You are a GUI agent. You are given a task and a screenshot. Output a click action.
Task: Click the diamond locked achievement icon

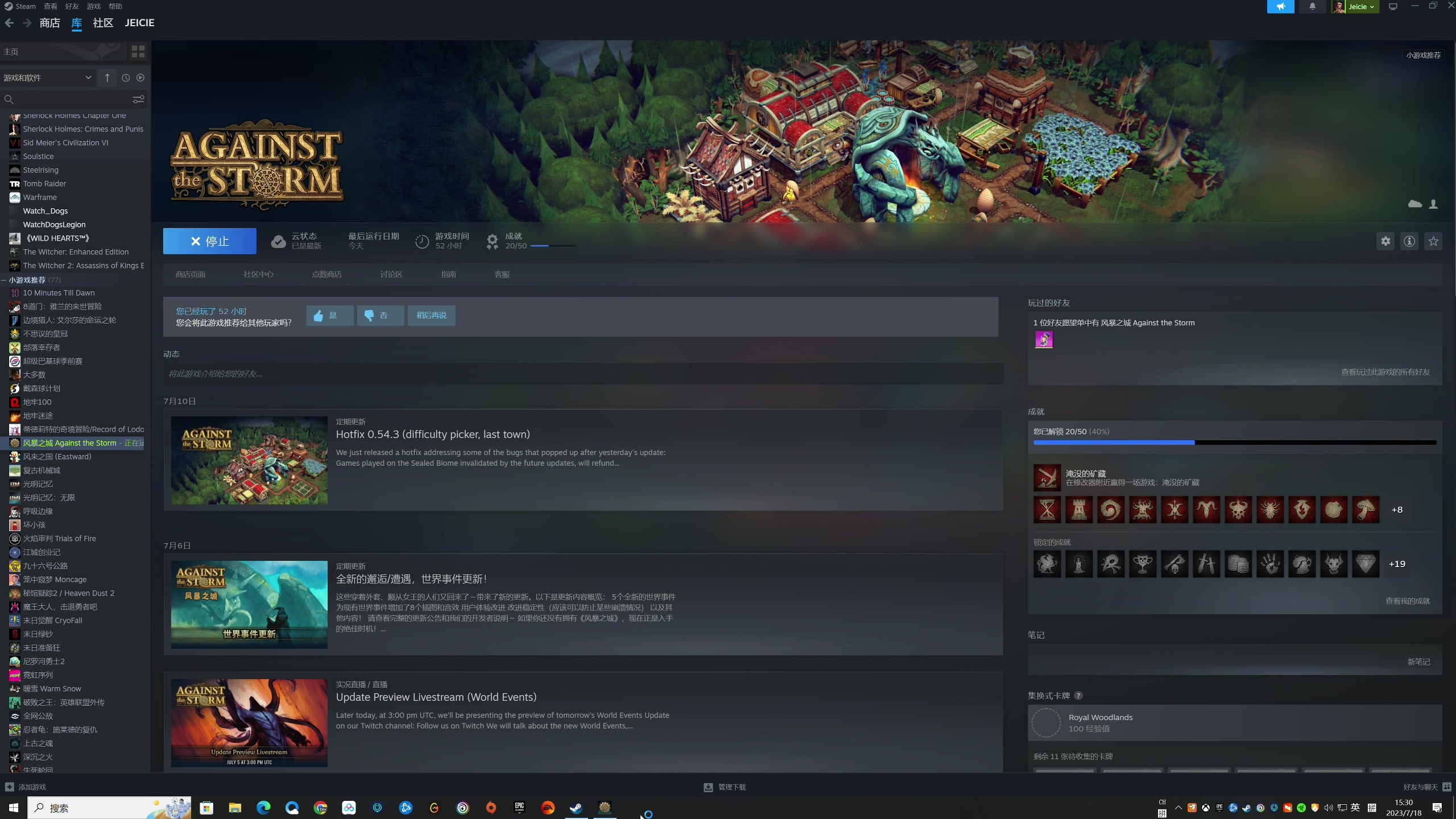coord(1366,564)
